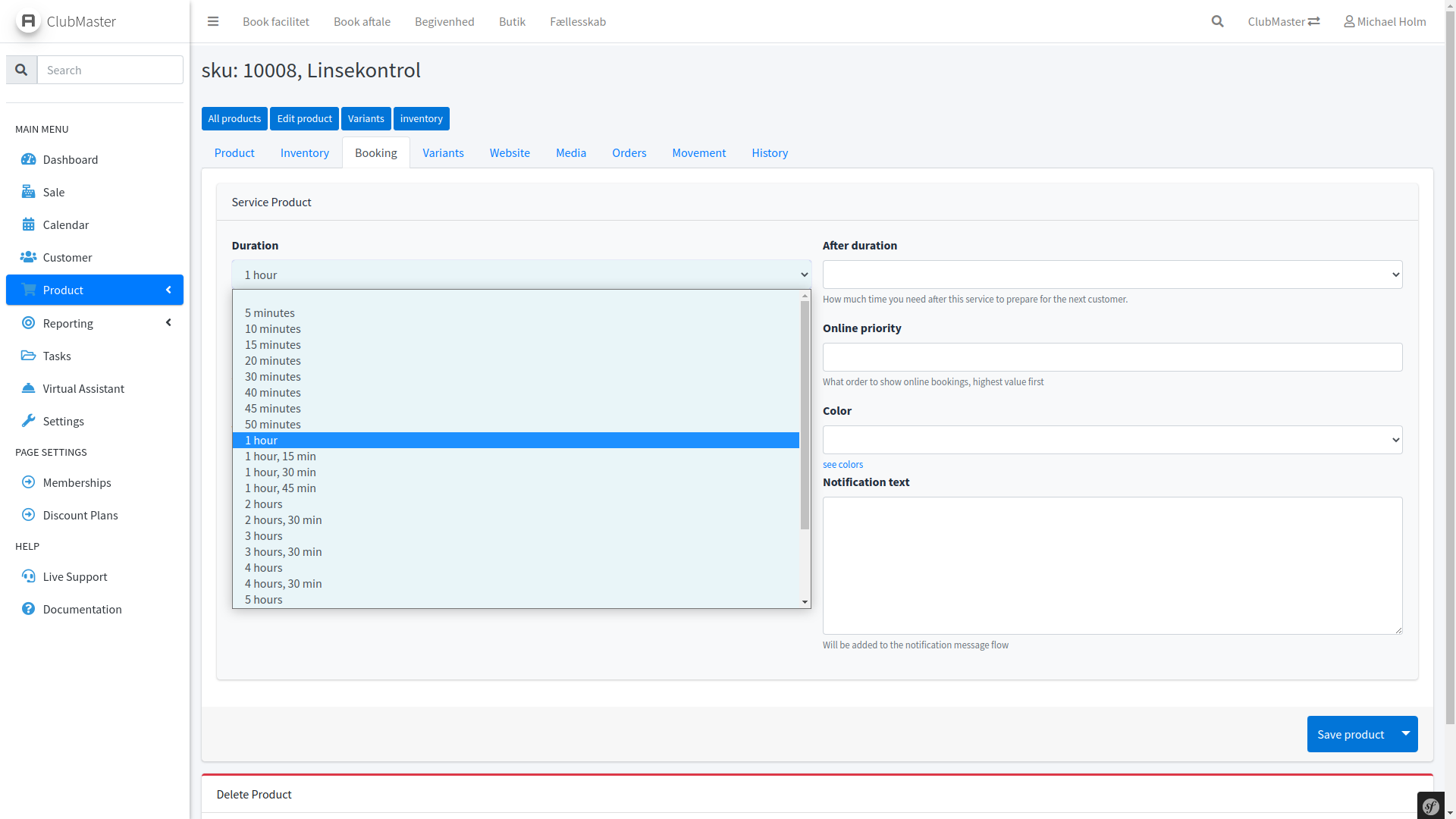Select 45 minutes from duration list
The width and height of the screenshot is (1456, 819).
tap(273, 408)
